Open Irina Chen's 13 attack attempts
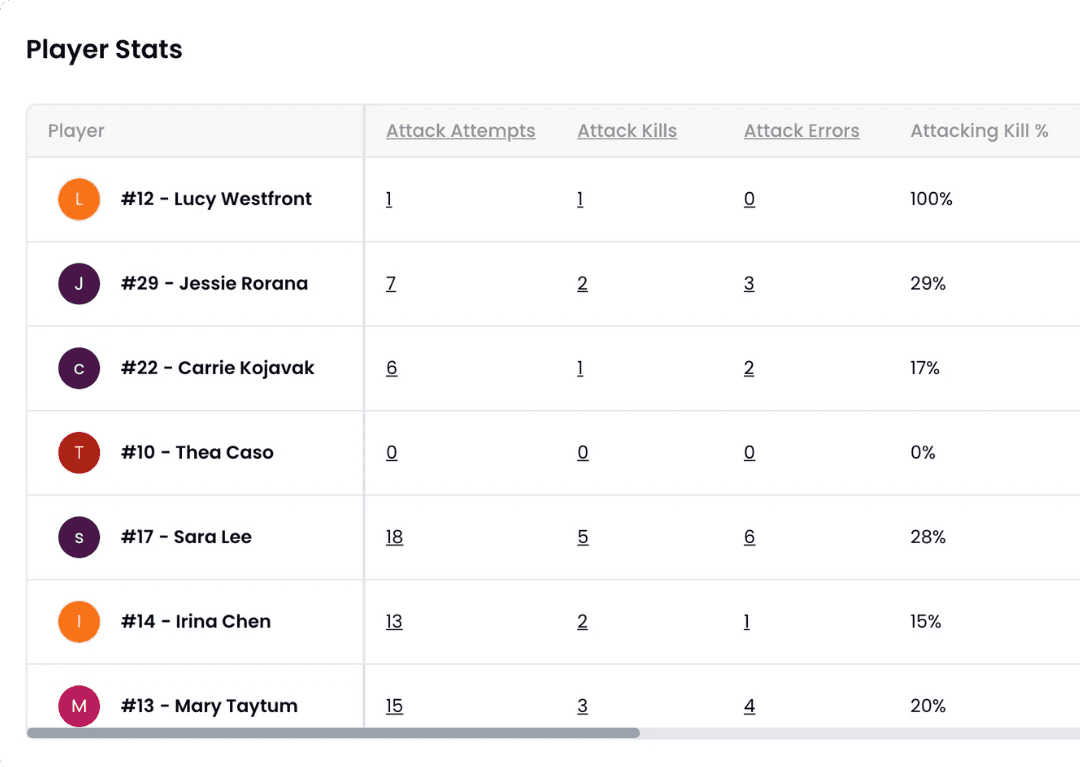The width and height of the screenshot is (1080, 767). point(394,621)
